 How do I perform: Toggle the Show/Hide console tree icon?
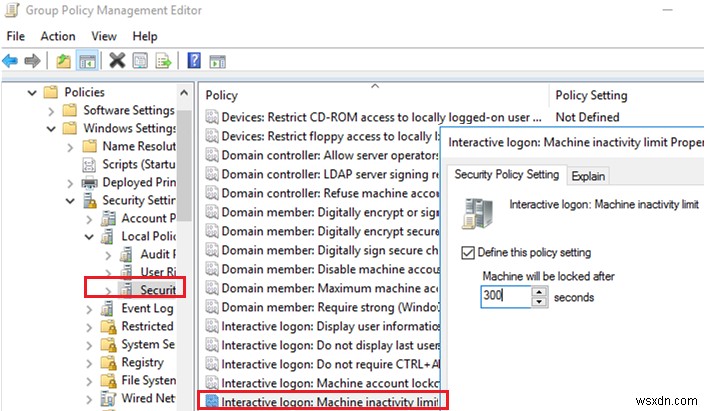point(87,60)
